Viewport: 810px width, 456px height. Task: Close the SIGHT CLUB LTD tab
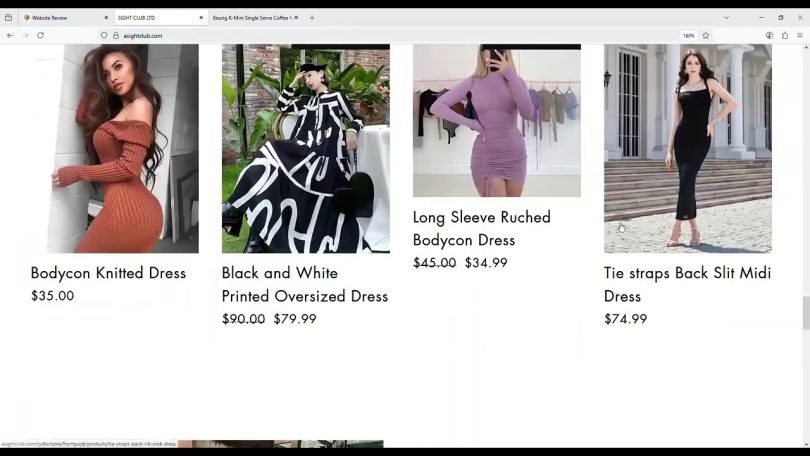pos(201,18)
